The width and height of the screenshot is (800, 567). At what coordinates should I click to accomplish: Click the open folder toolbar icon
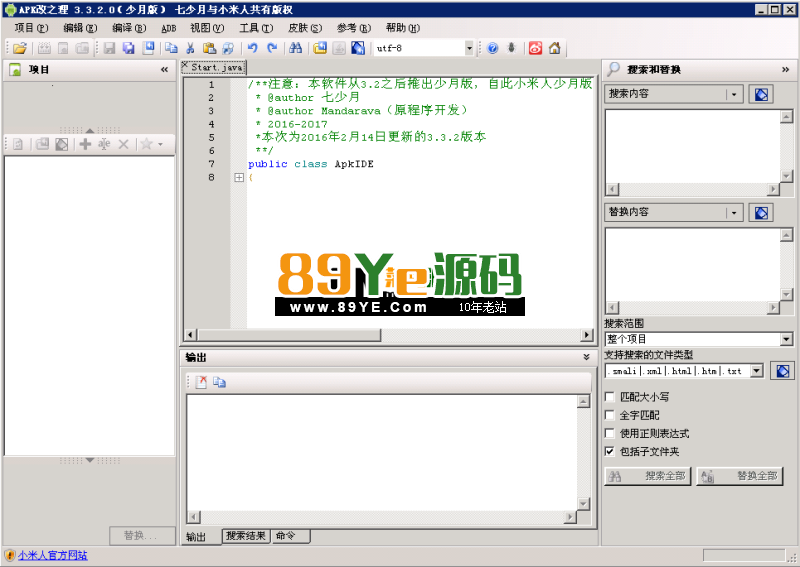[x=20, y=48]
